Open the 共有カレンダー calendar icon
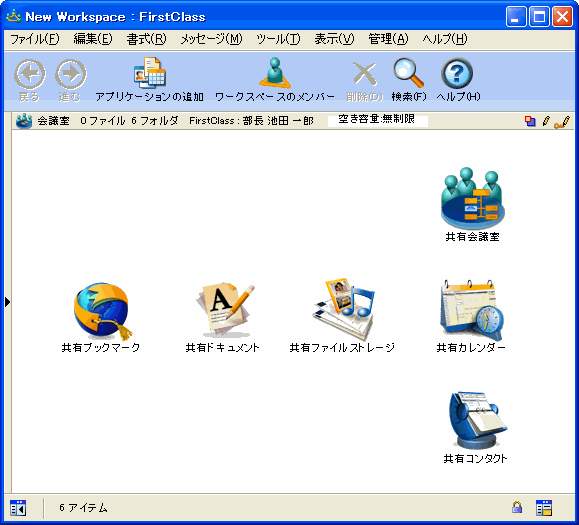This screenshot has width=579, height=525. pos(472,310)
